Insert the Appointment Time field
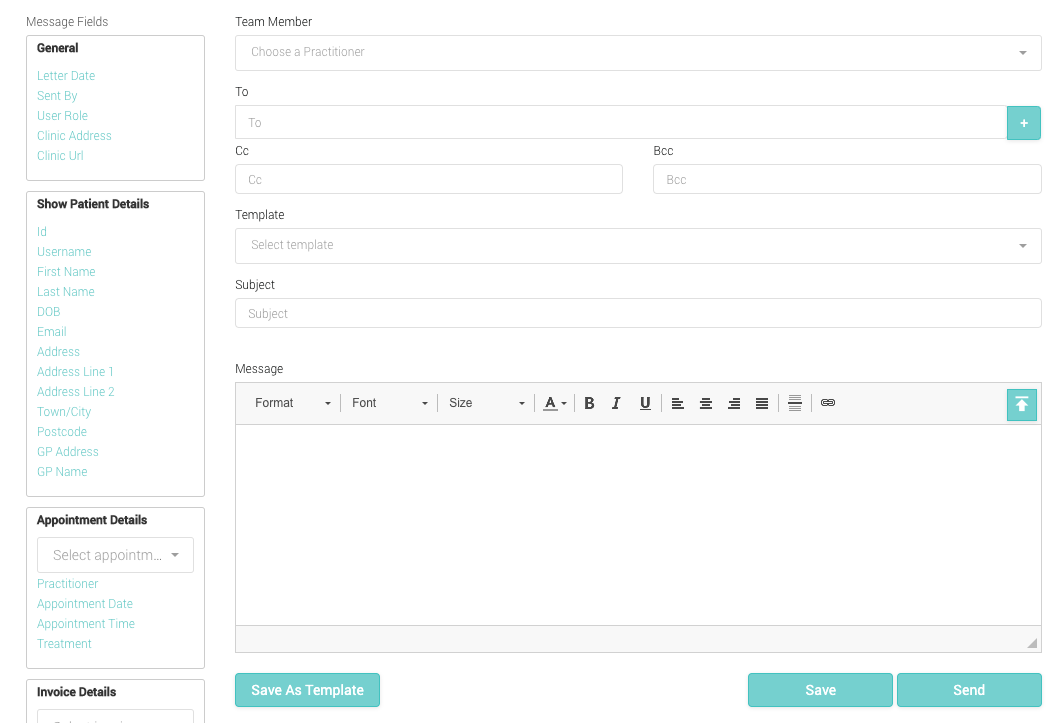Image resolution: width=1062 pixels, height=723 pixels. 86,623
